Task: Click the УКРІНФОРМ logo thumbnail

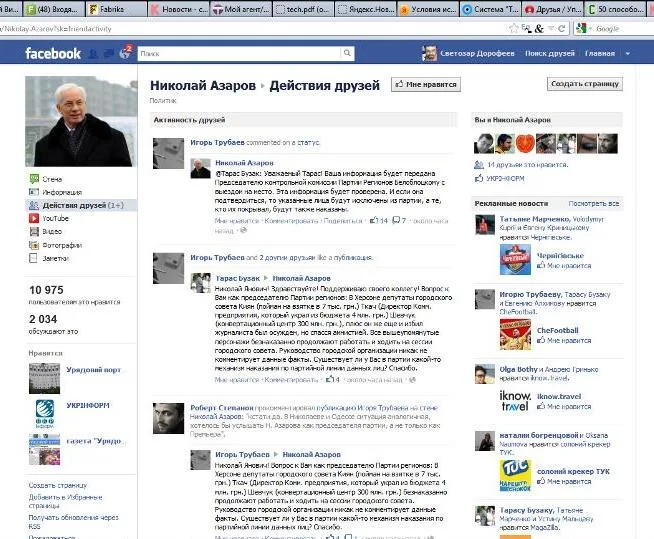Action: [x=44, y=414]
